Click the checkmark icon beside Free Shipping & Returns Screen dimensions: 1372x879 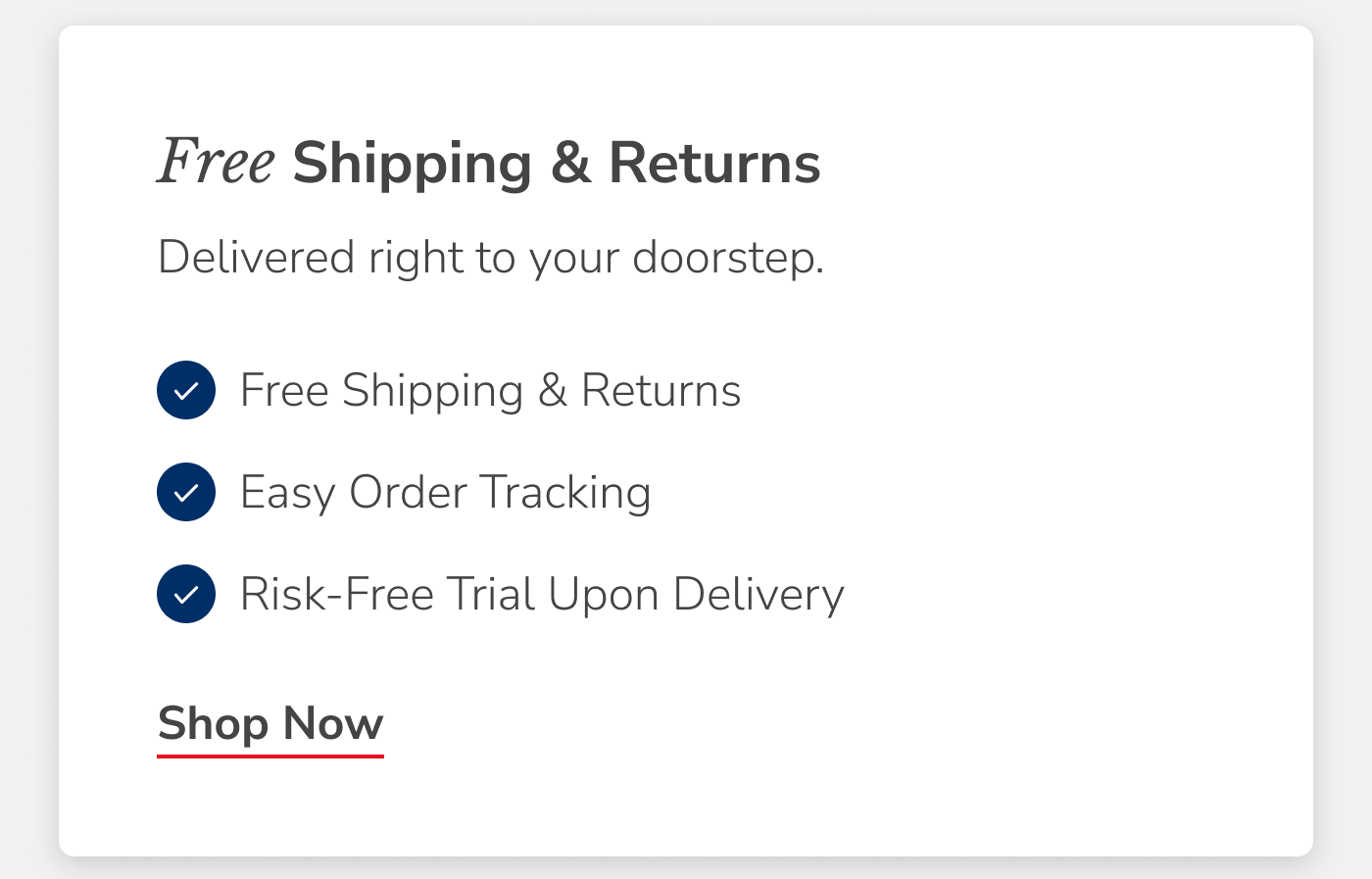point(186,390)
